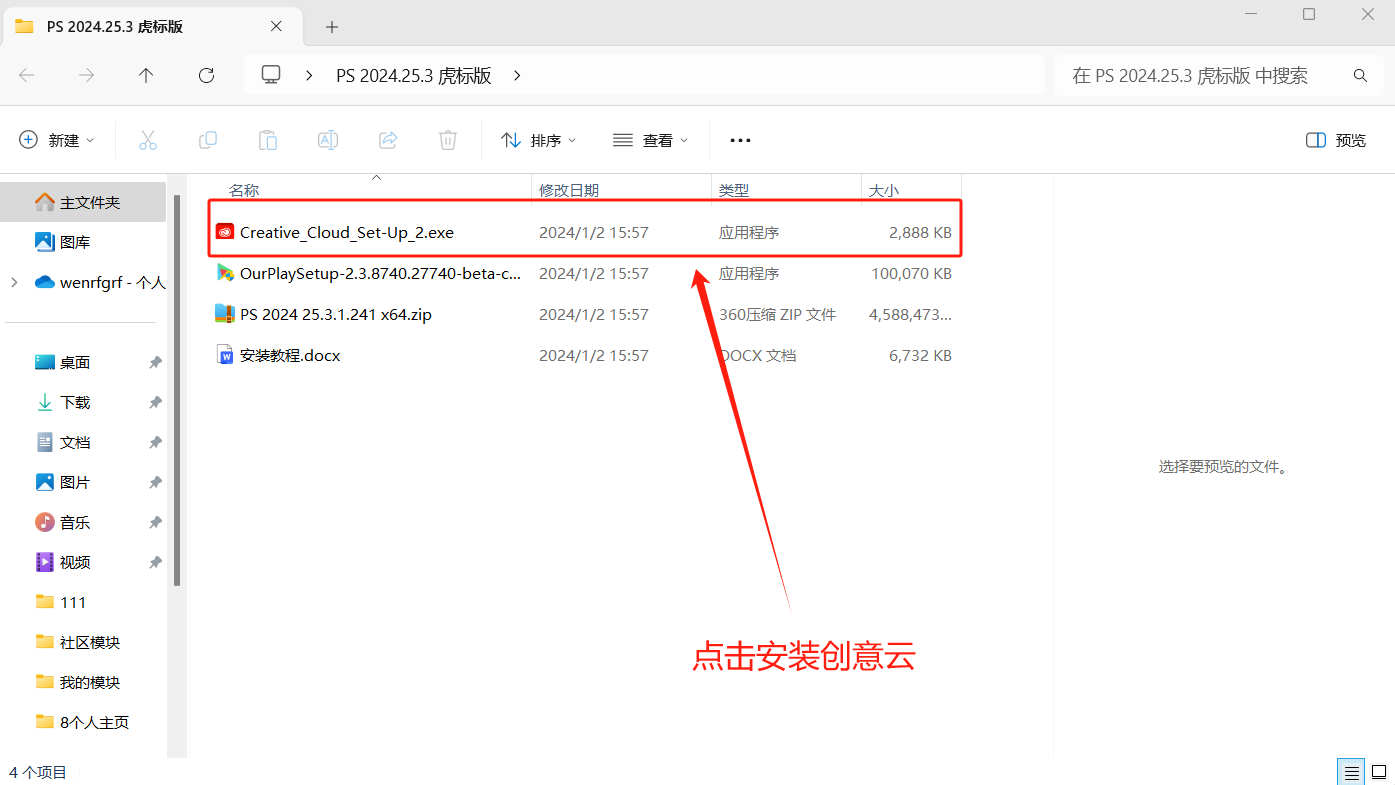Expand chevron before PS 2024.25.3 虎标版 breadcrumb
Image resolution: width=1395 pixels, height=785 pixels.
tap(310, 75)
